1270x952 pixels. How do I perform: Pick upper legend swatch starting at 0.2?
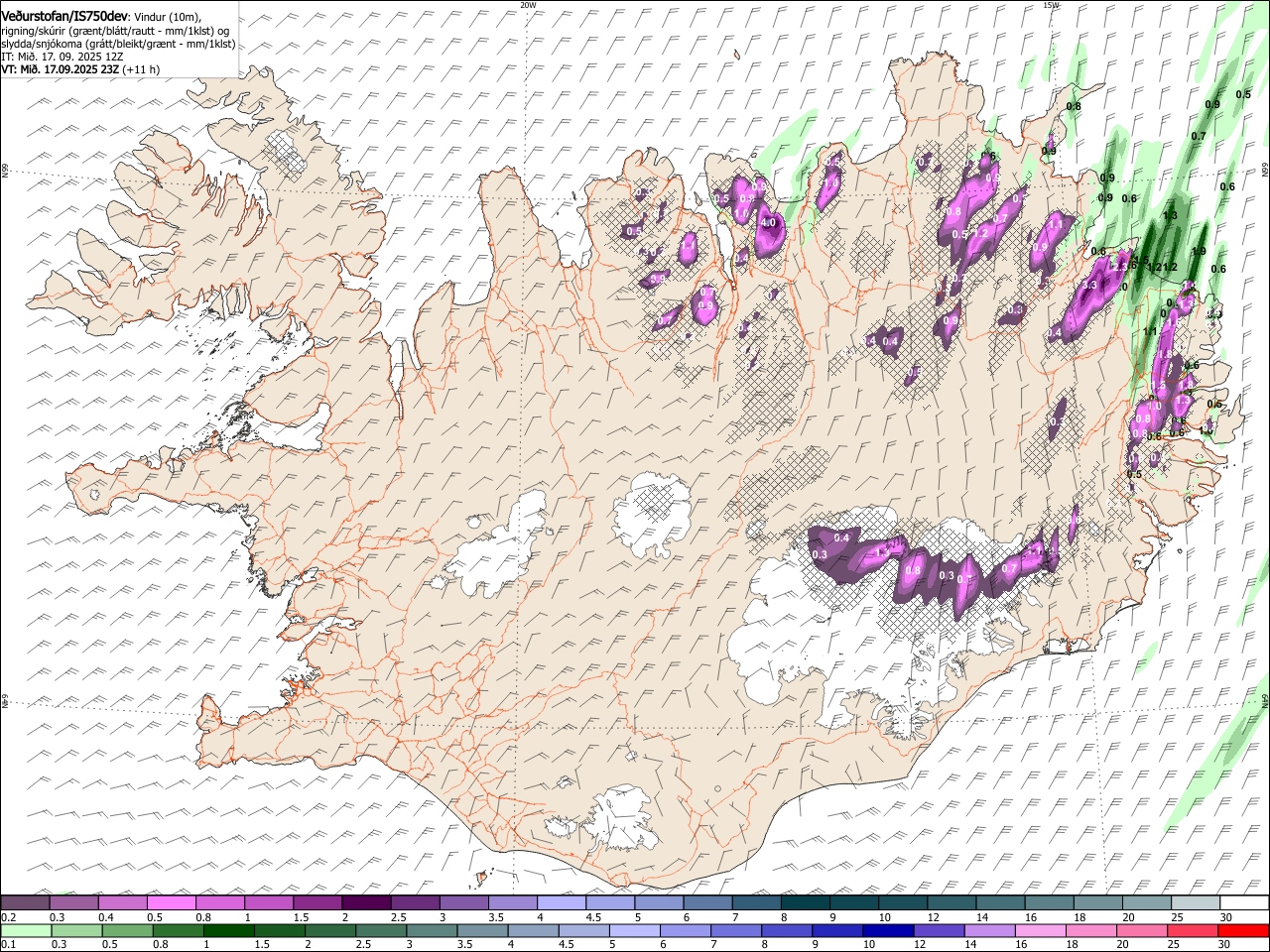pos(25,903)
